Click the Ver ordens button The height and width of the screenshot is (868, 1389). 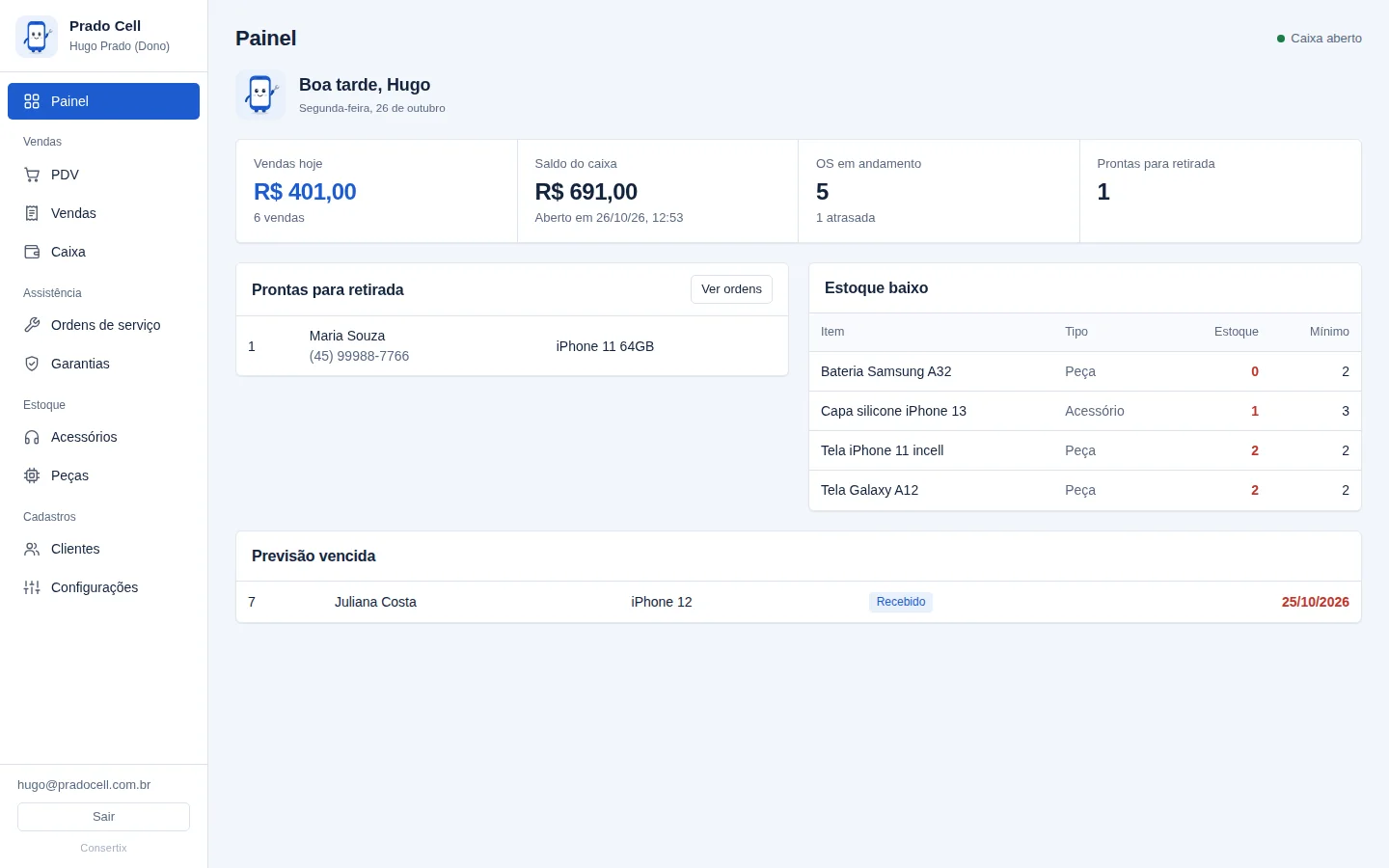(x=731, y=289)
